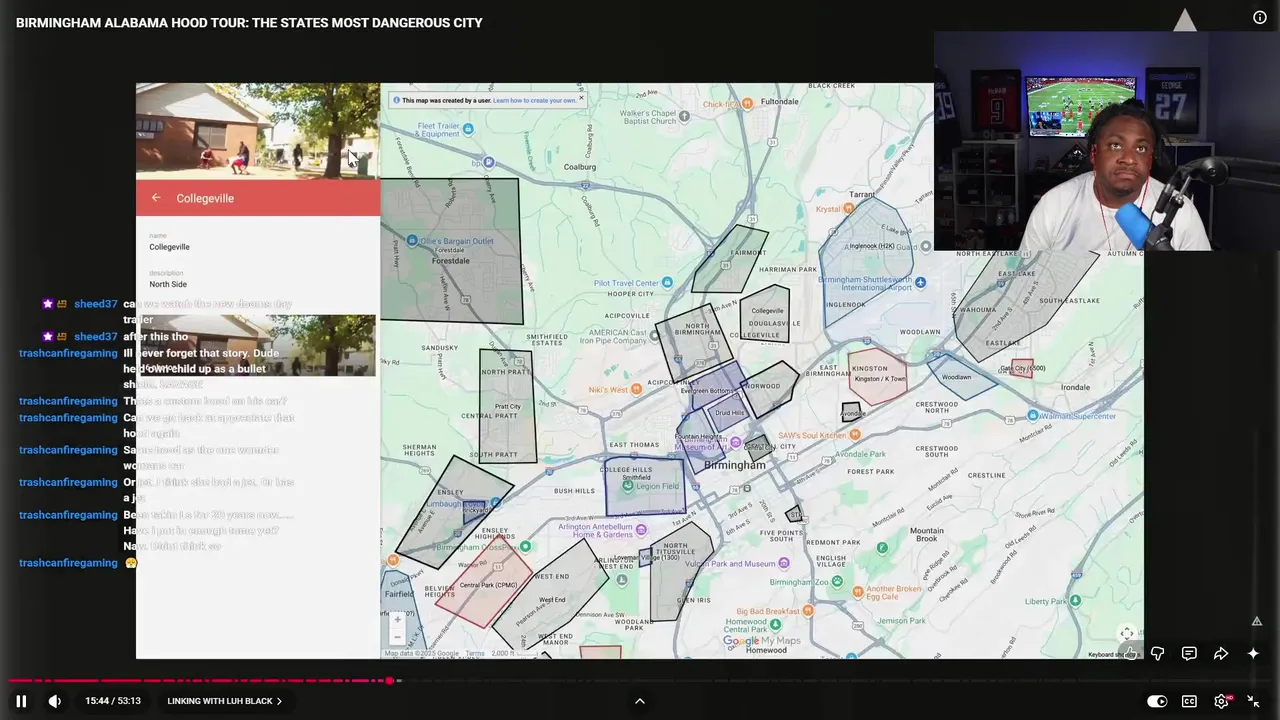Toggle the map fullscreen crosshair icon
The image size is (1280, 720).
[1127, 633]
